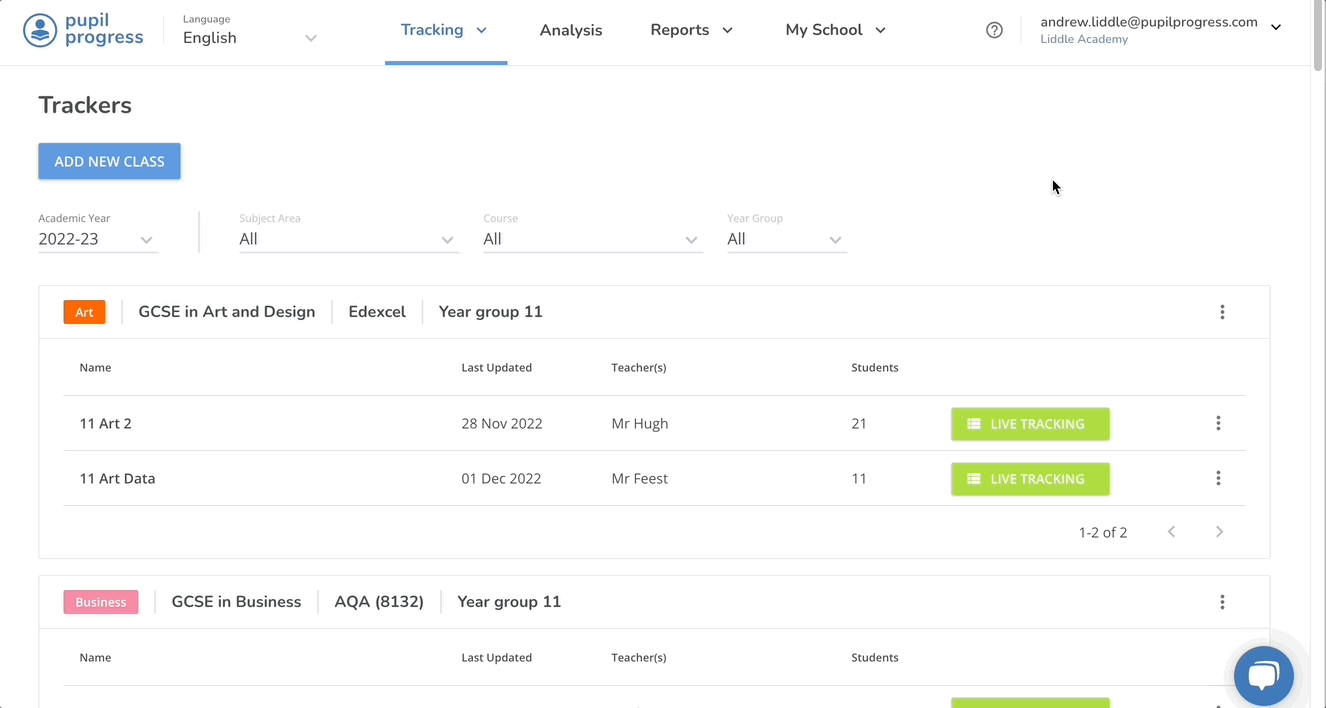Click the Pupil Progress logo
Image resolution: width=1326 pixels, height=708 pixels.
coord(84,31)
